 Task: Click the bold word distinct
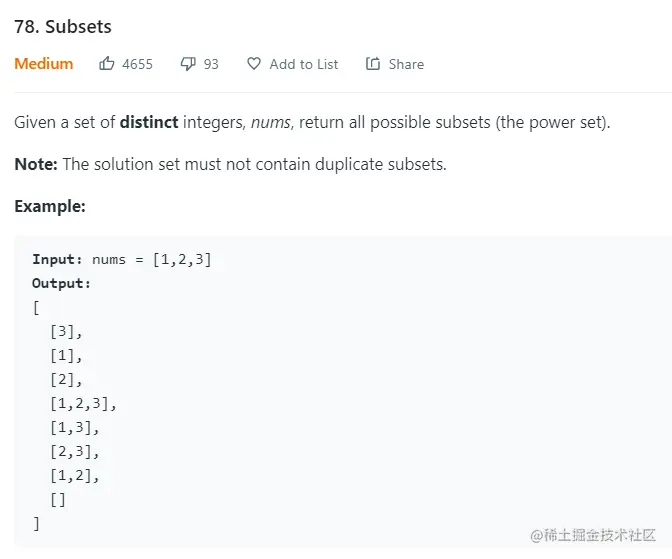(149, 123)
